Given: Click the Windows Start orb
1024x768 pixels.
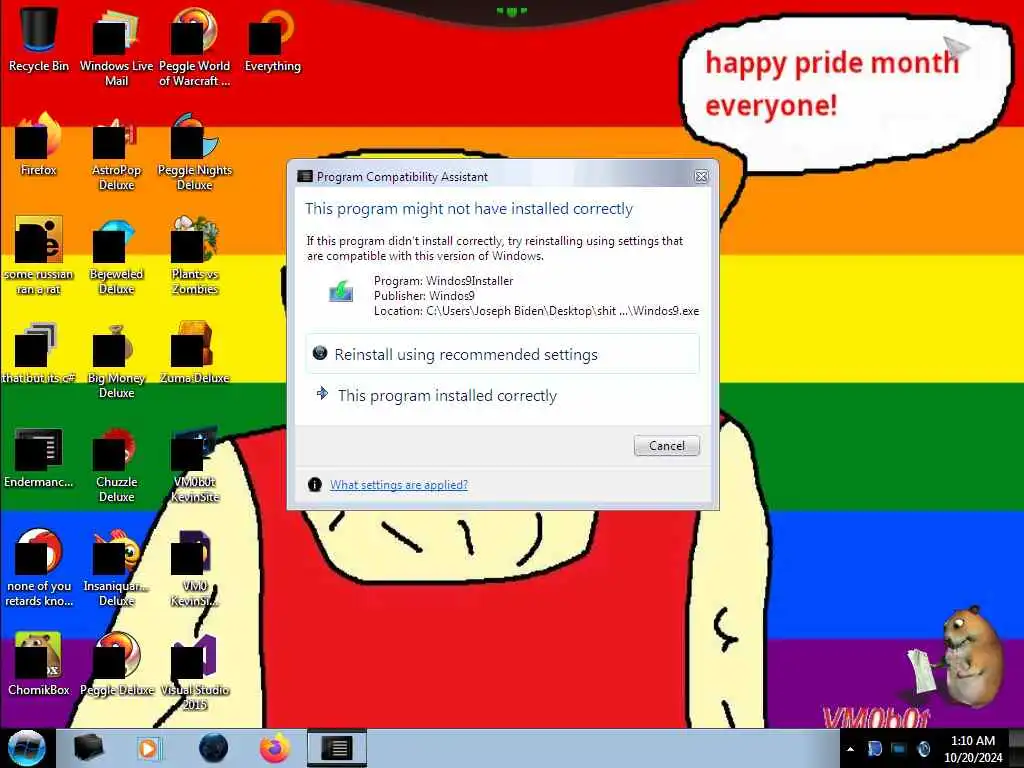Looking at the screenshot, I should 27,748.
